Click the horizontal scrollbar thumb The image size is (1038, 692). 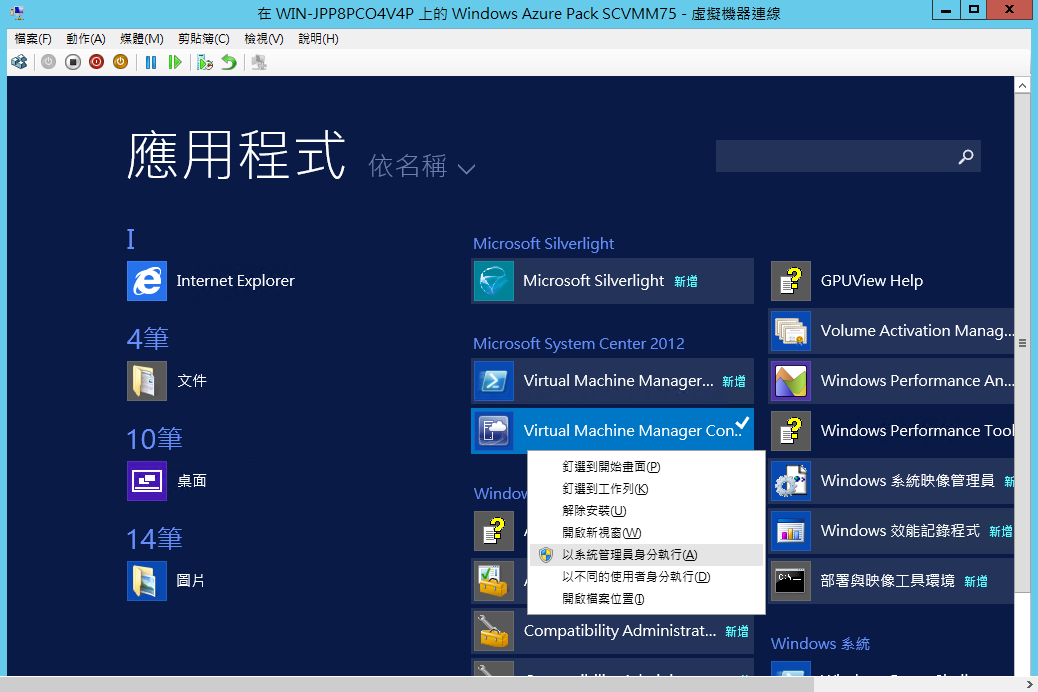[x=406, y=684]
